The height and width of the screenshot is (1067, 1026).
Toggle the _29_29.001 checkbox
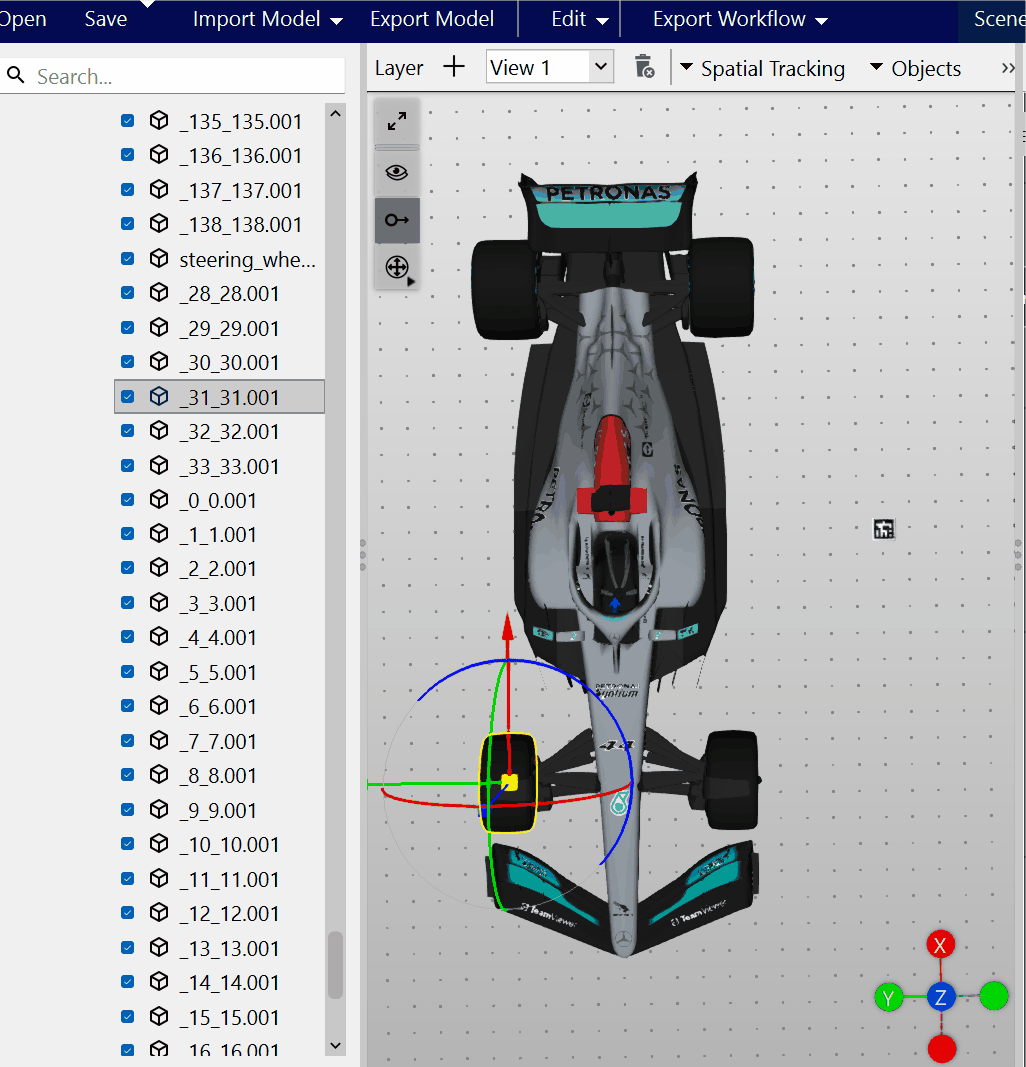coord(127,327)
